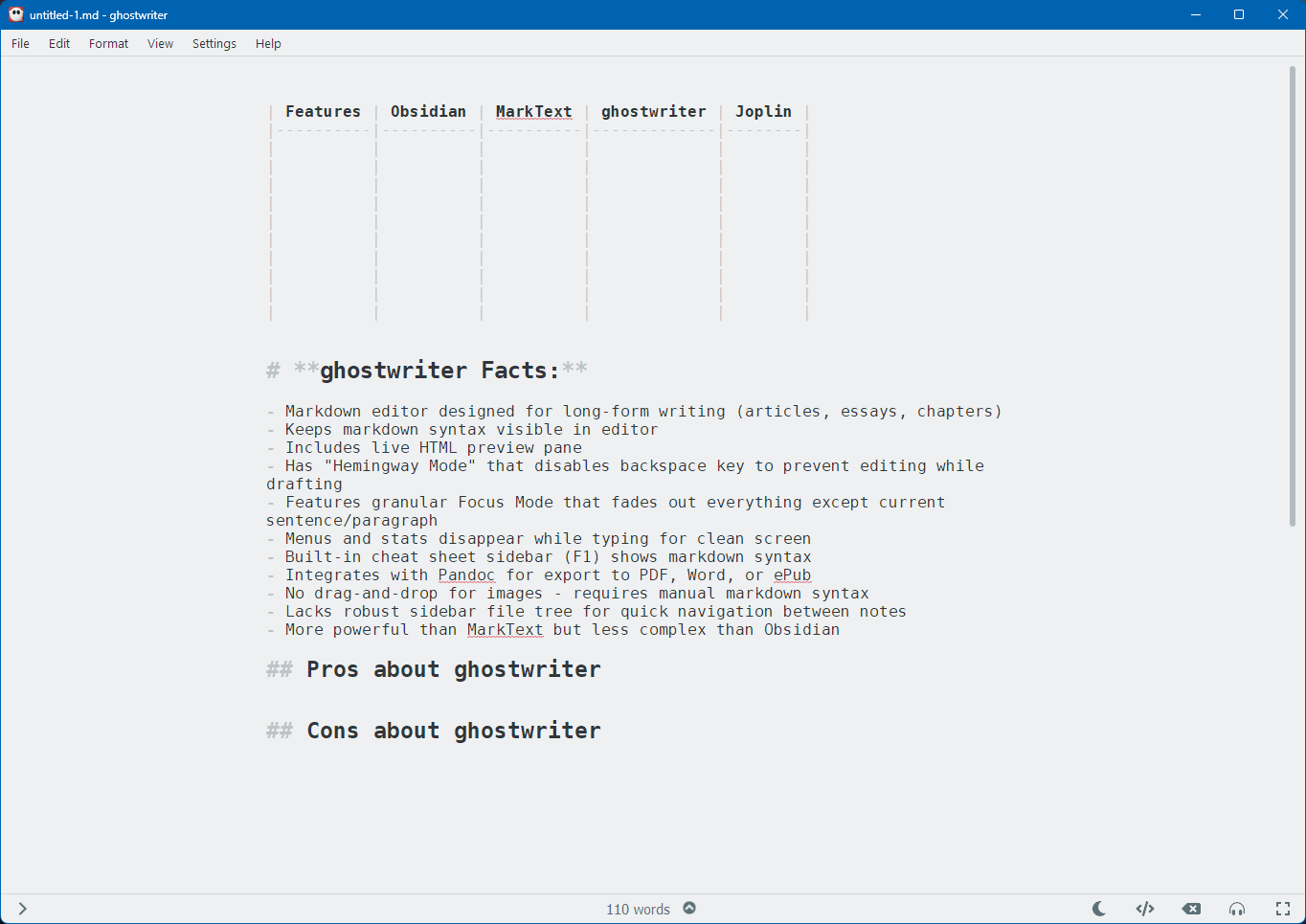
Task: Click the word 'Pandoc' in the export line
Action: (466, 575)
